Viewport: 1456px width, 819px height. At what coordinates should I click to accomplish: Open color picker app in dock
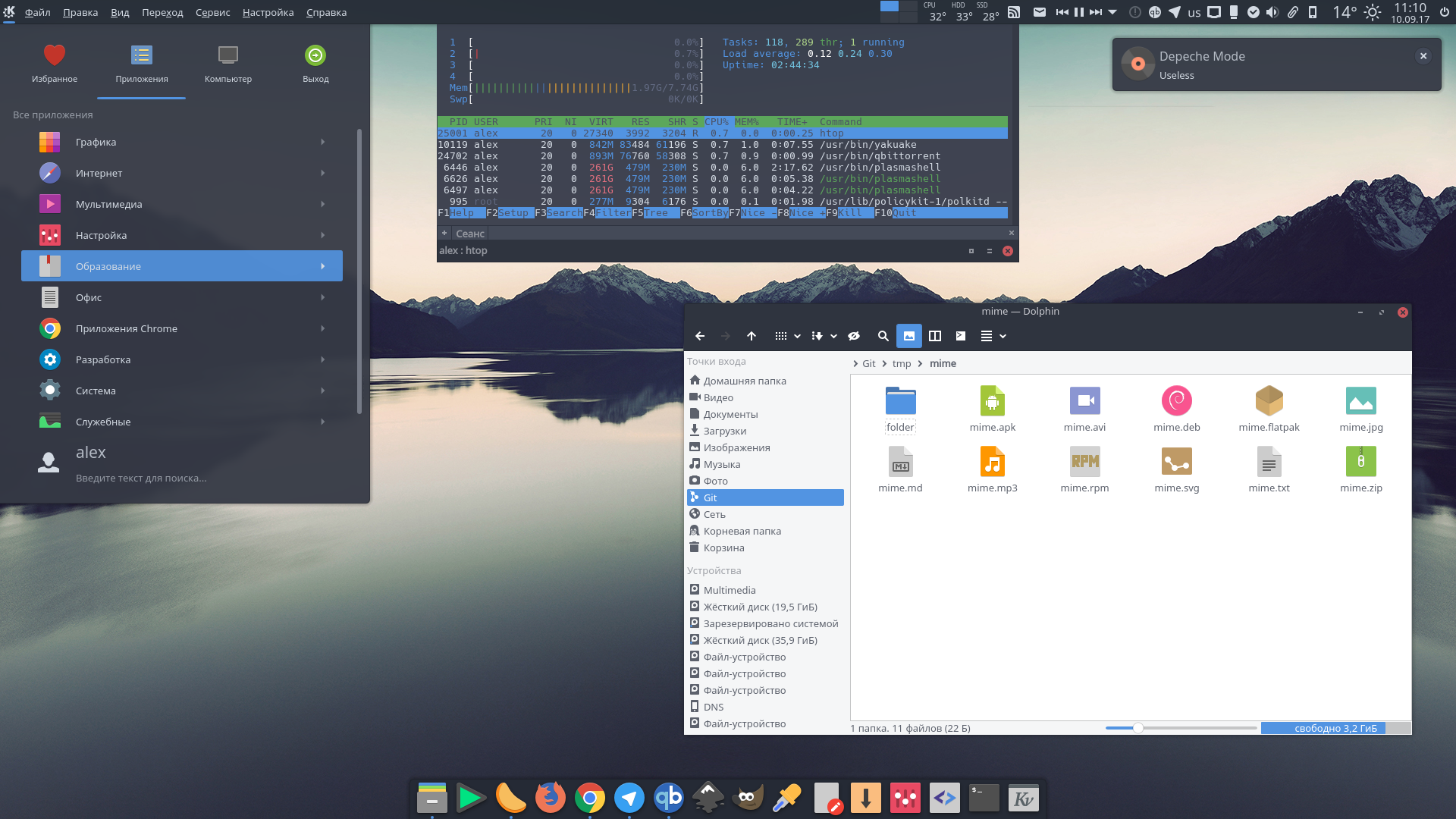click(x=786, y=798)
